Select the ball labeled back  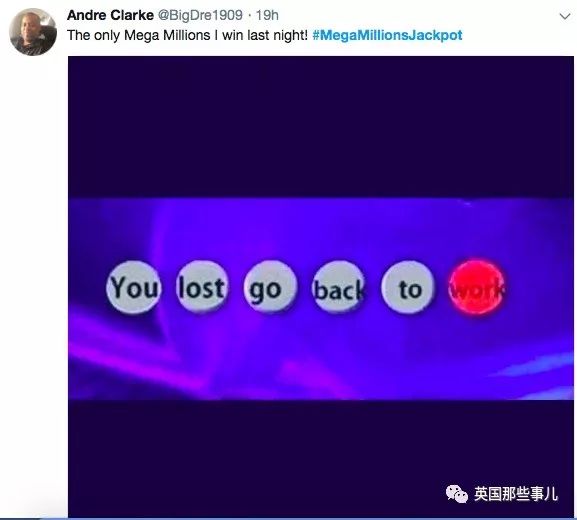(339, 287)
